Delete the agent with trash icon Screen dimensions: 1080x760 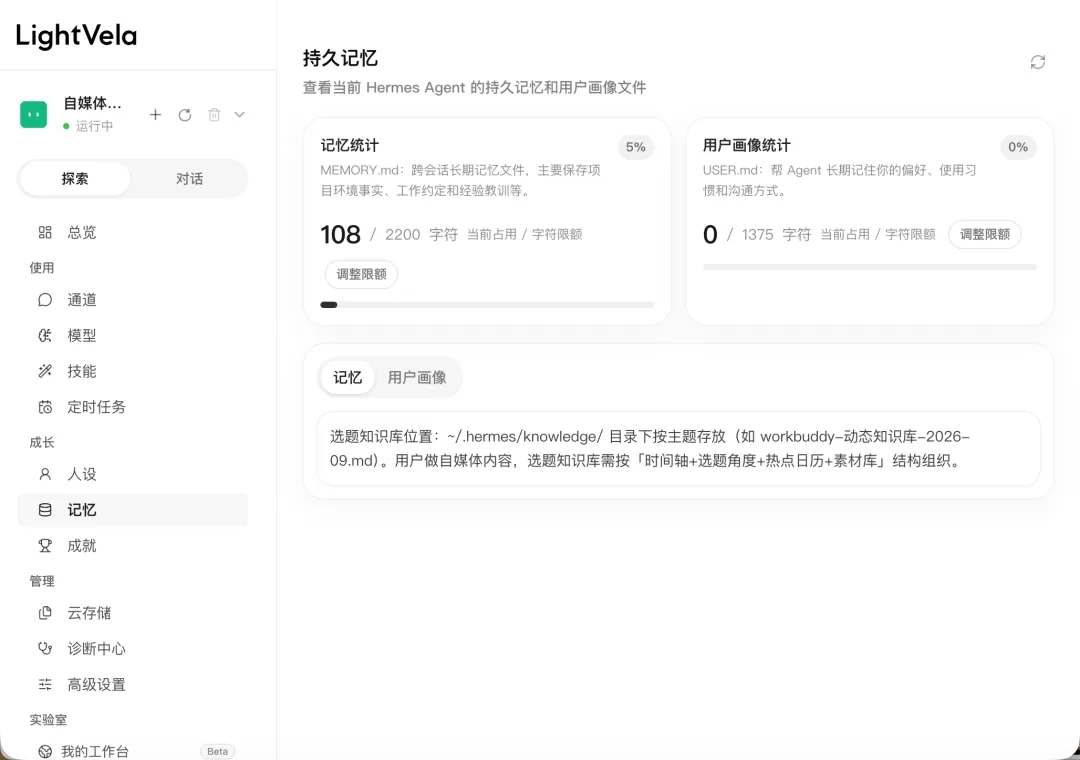214,115
